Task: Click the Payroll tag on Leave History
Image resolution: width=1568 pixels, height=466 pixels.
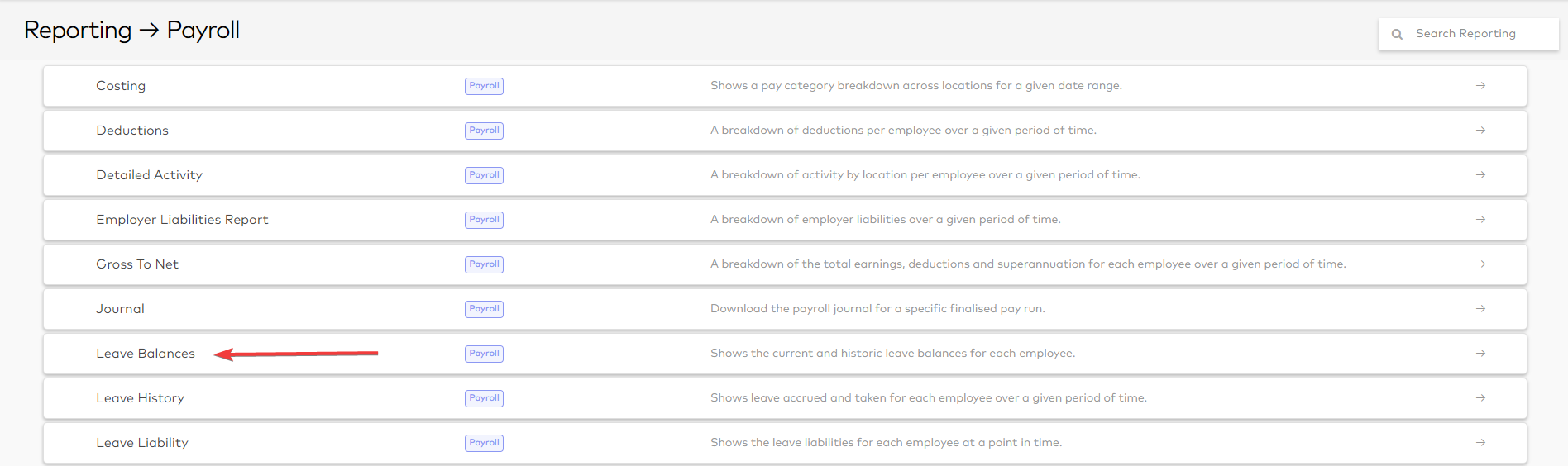Action: point(484,398)
